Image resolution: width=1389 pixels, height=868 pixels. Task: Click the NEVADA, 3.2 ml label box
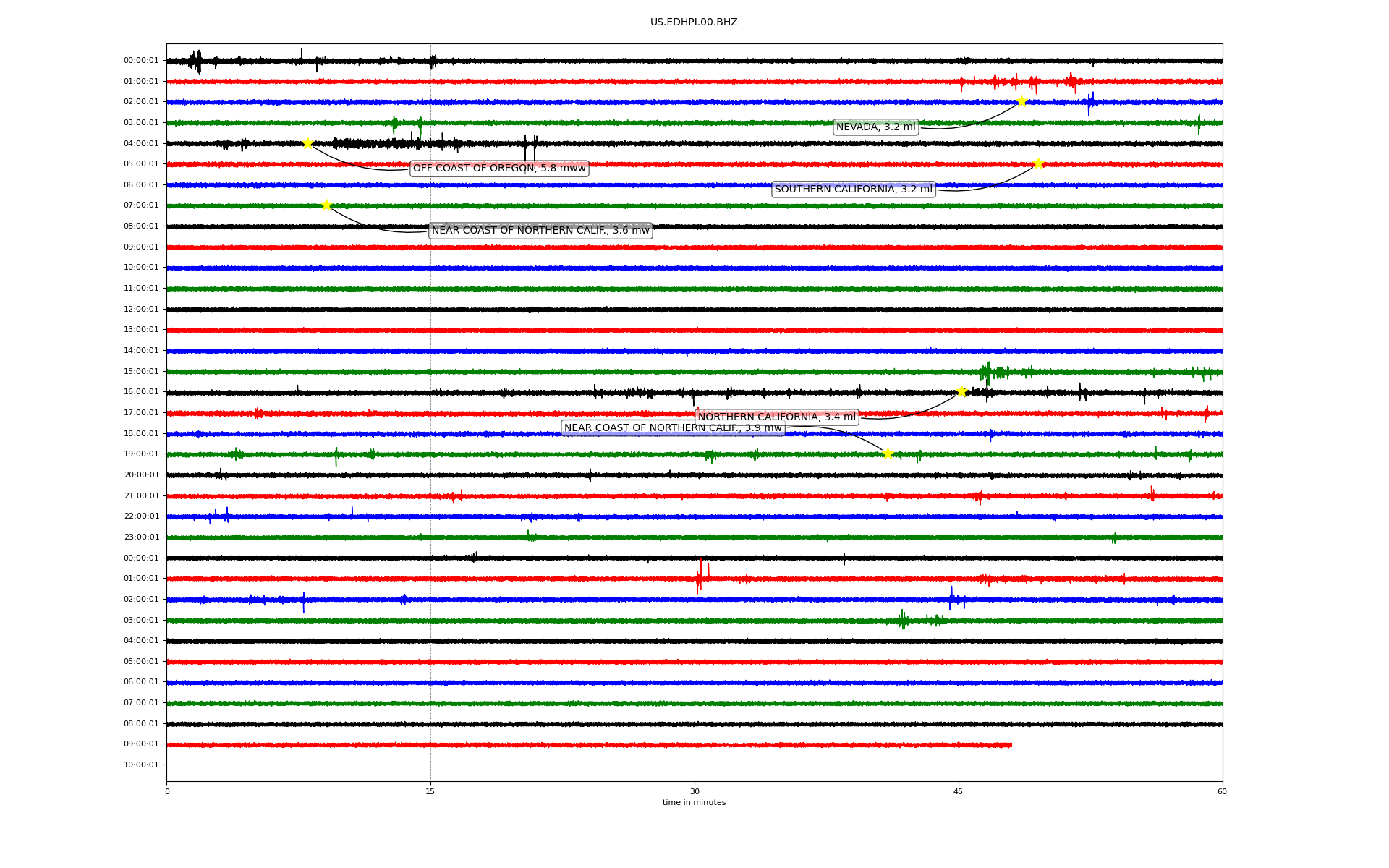[x=875, y=127]
